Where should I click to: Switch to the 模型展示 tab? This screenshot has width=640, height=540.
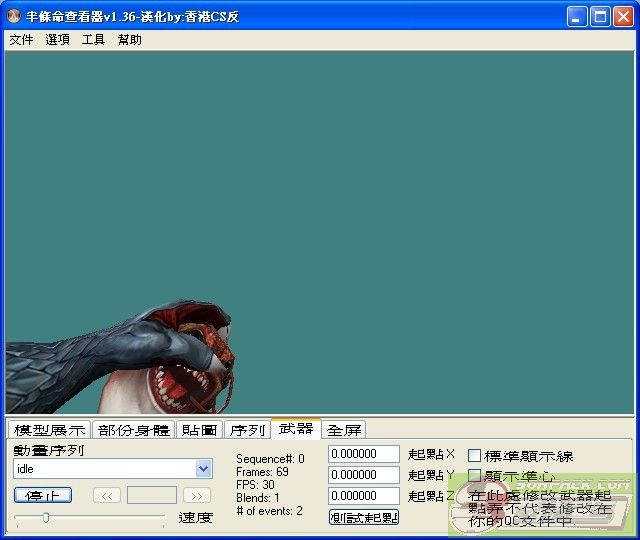pos(49,430)
